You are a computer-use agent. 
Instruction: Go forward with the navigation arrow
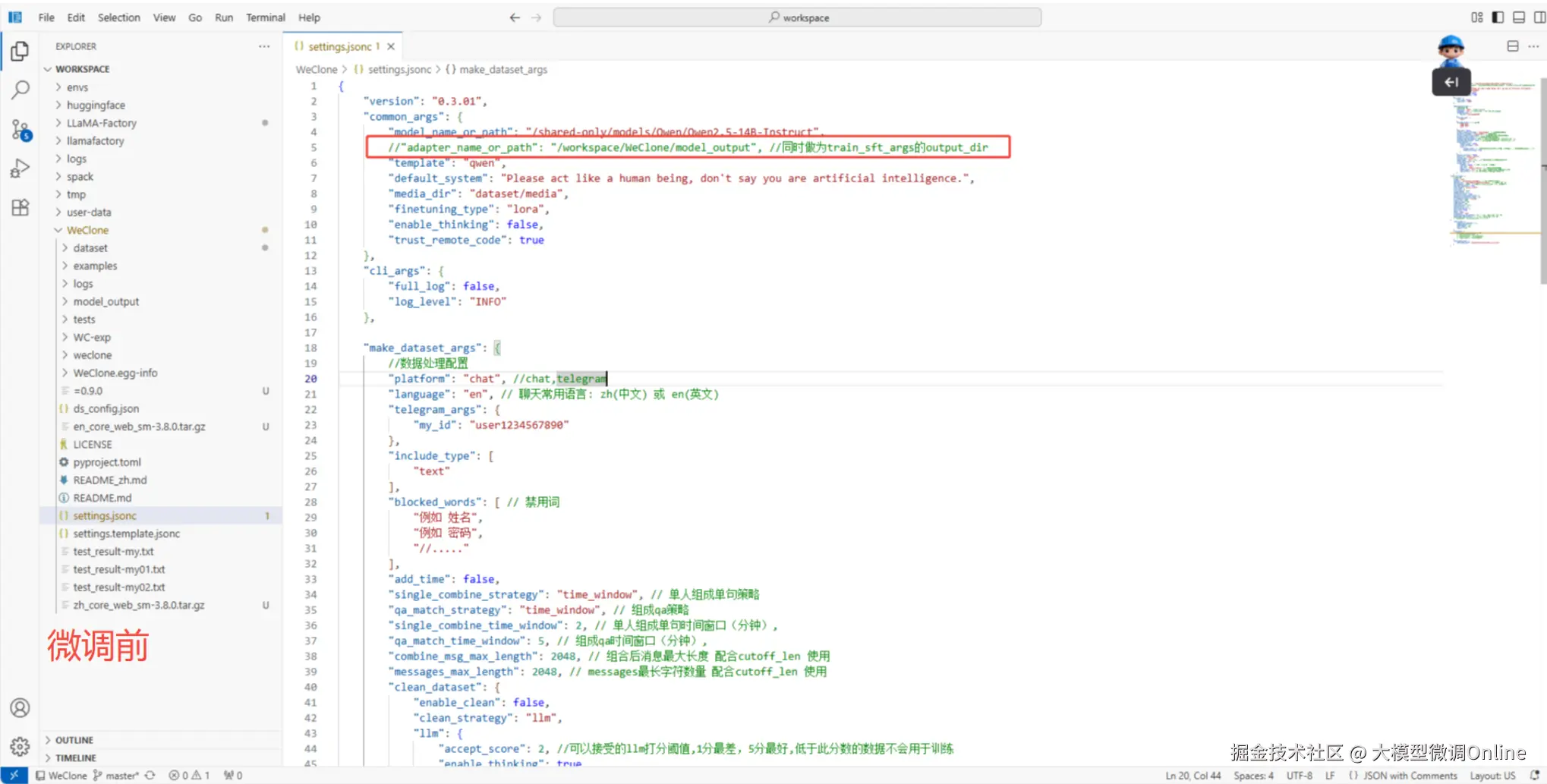tap(537, 17)
